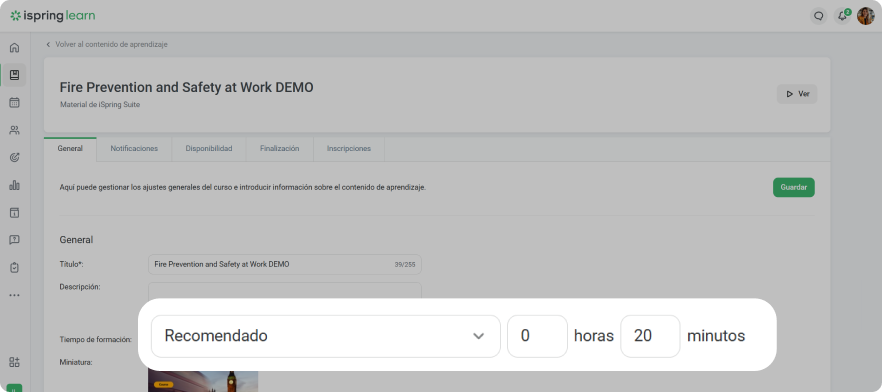Switch to the Inscripciones tab
Viewport: 882px width, 392px height.
coord(349,149)
